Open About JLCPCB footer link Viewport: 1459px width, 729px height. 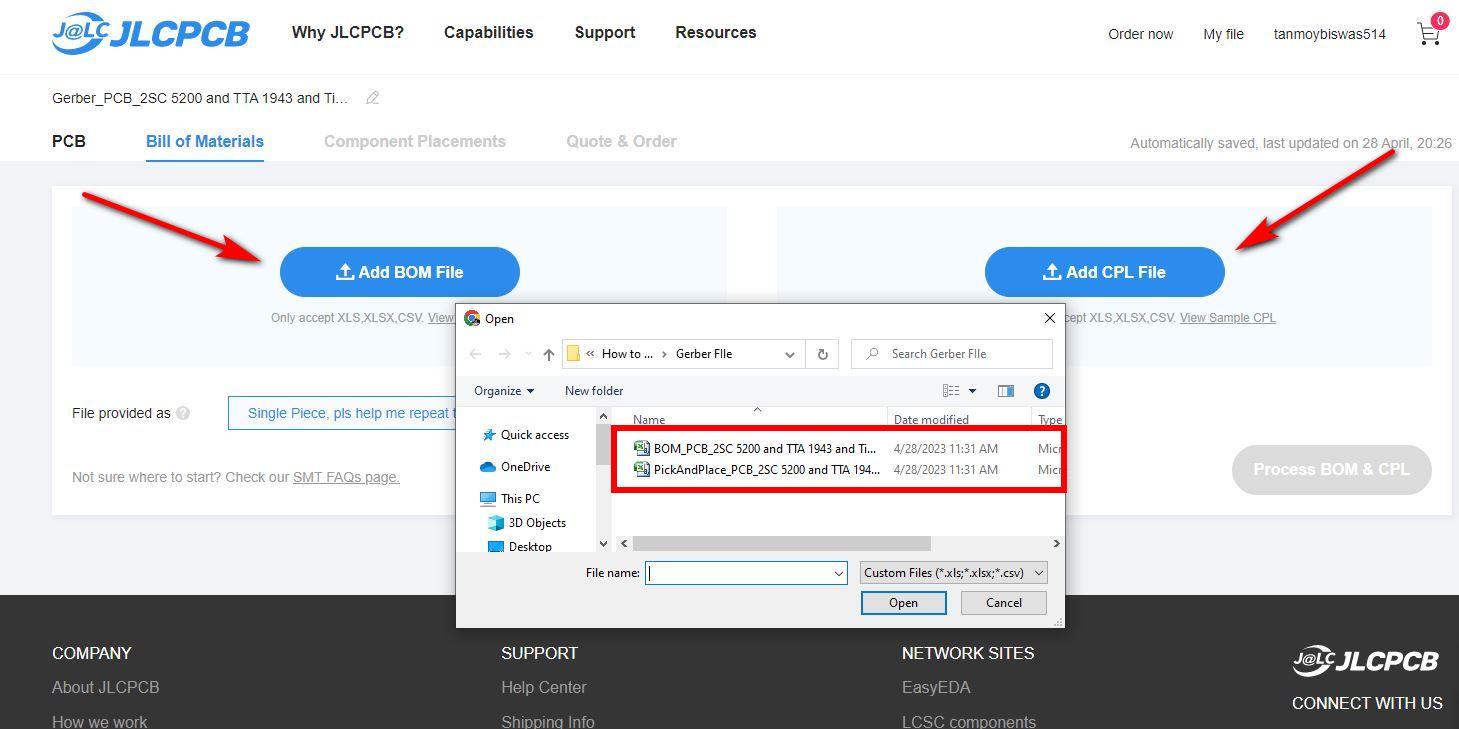106,688
